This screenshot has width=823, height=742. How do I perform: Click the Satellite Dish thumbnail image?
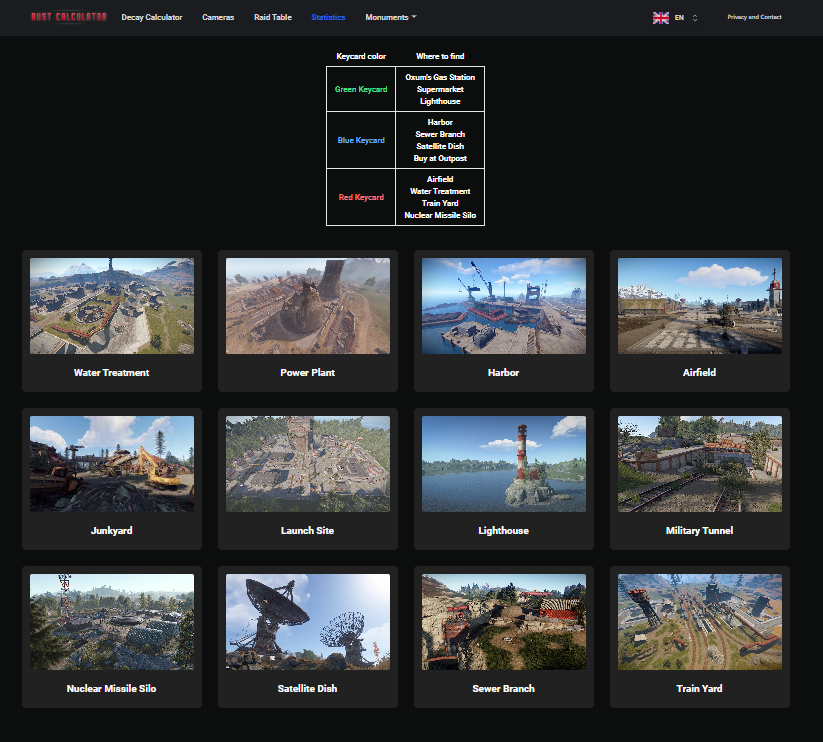click(308, 622)
